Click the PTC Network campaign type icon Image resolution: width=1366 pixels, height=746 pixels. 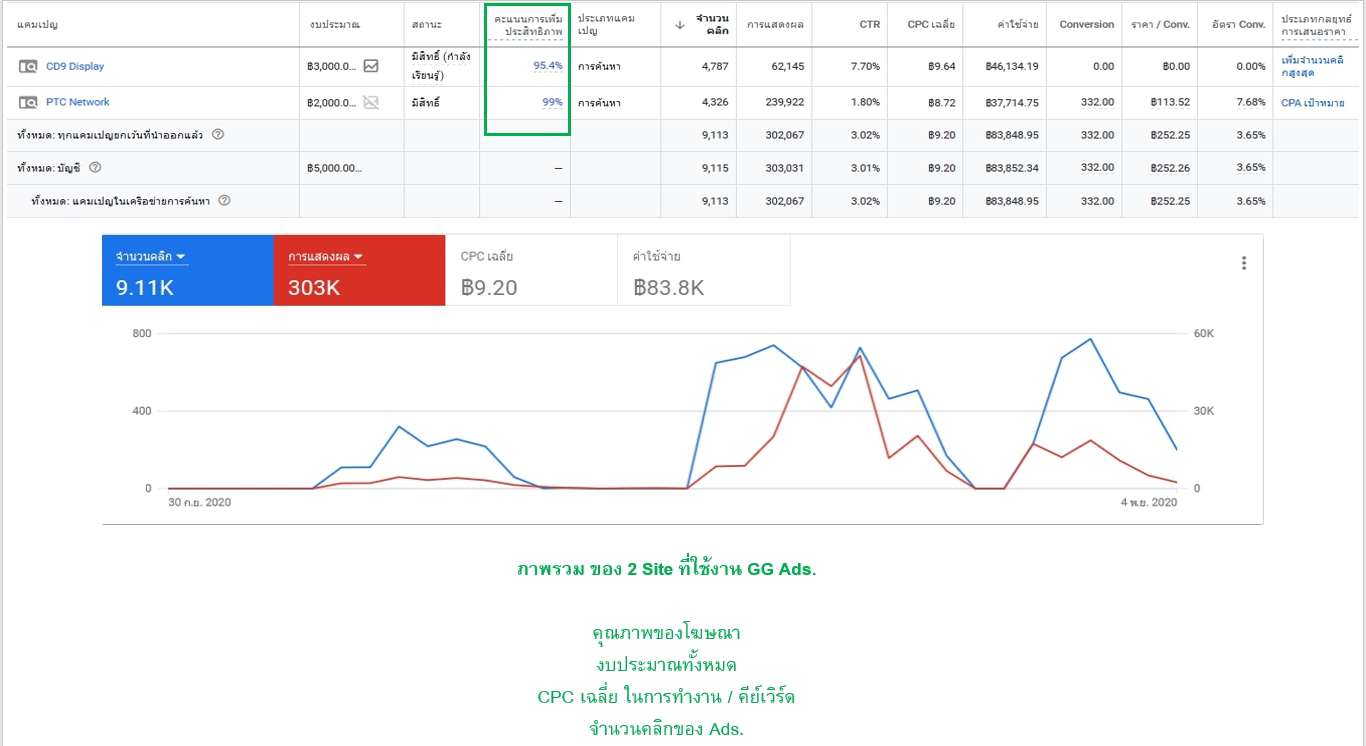(x=27, y=103)
